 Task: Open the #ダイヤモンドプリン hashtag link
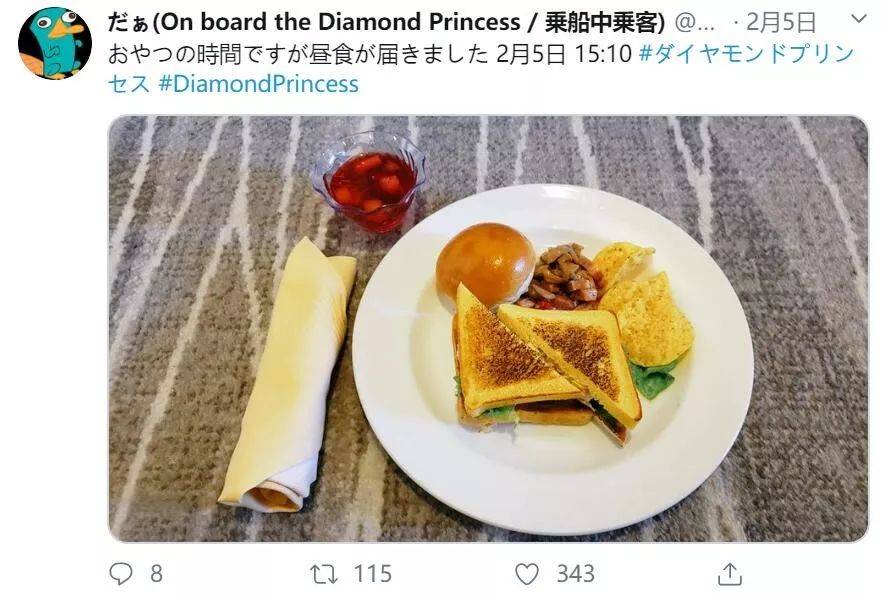(x=746, y=54)
